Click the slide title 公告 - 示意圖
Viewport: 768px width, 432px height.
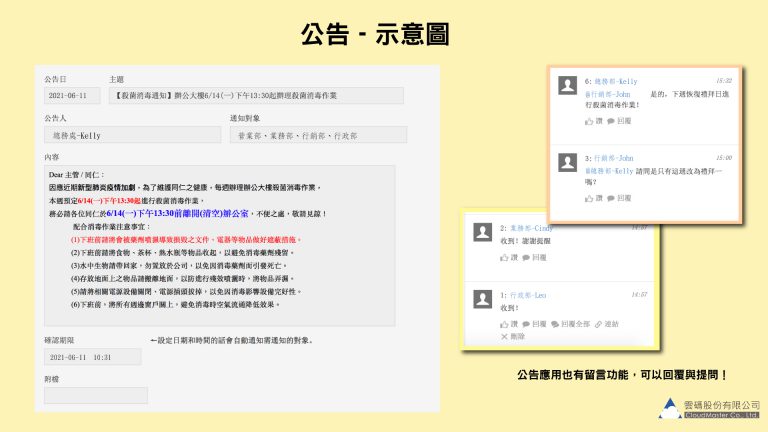(375, 34)
